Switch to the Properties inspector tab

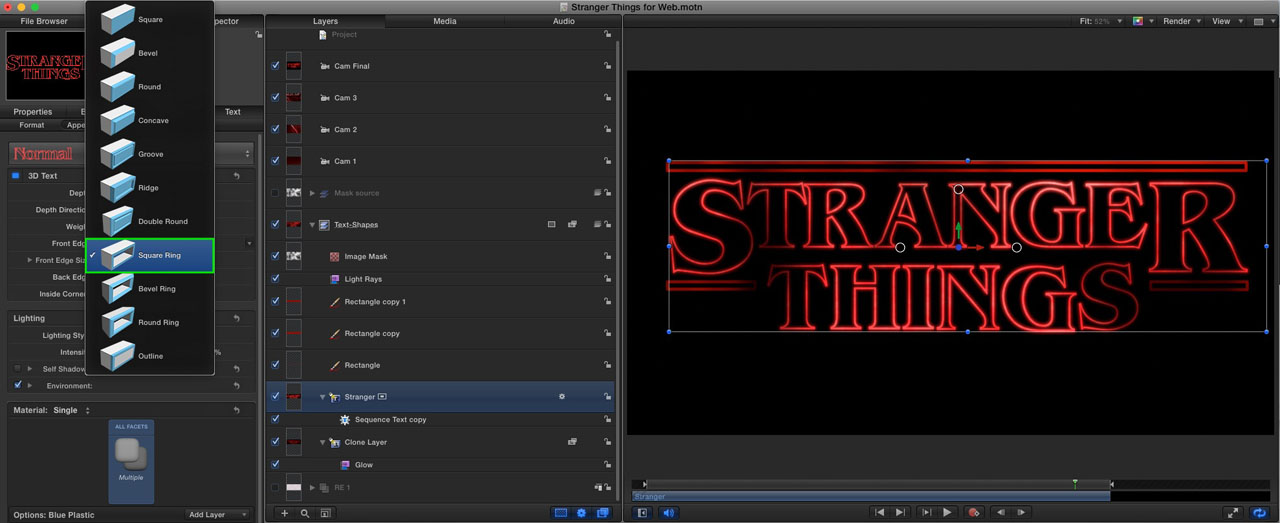pos(33,112)
